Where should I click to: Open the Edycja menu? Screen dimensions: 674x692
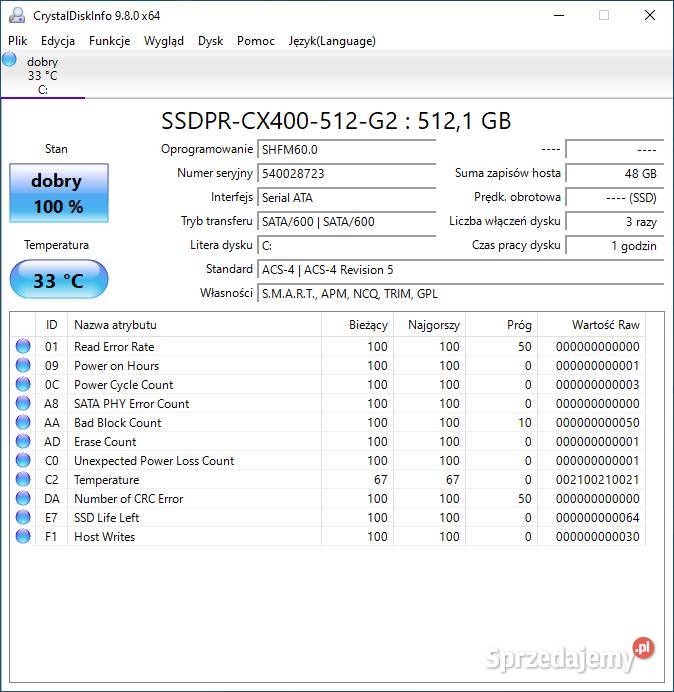[x=58, y=41]
